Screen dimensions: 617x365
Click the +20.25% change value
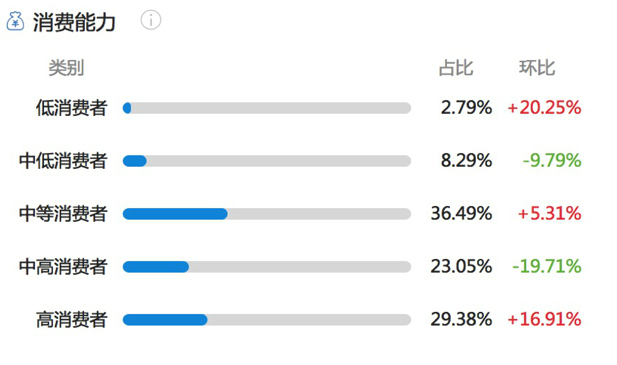pyautogui.click(x=544, y=108)
